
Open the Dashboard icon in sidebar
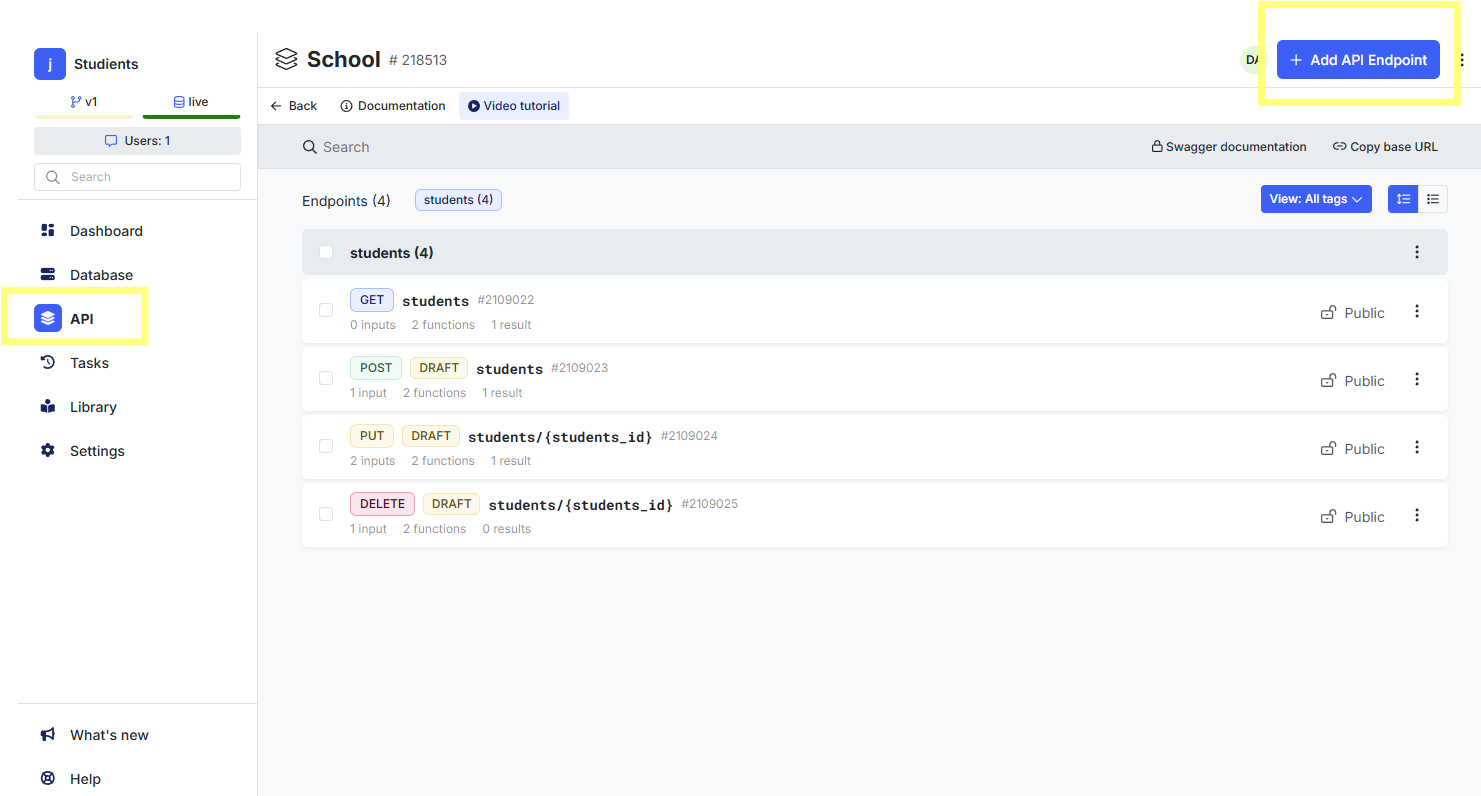[47, 231]
